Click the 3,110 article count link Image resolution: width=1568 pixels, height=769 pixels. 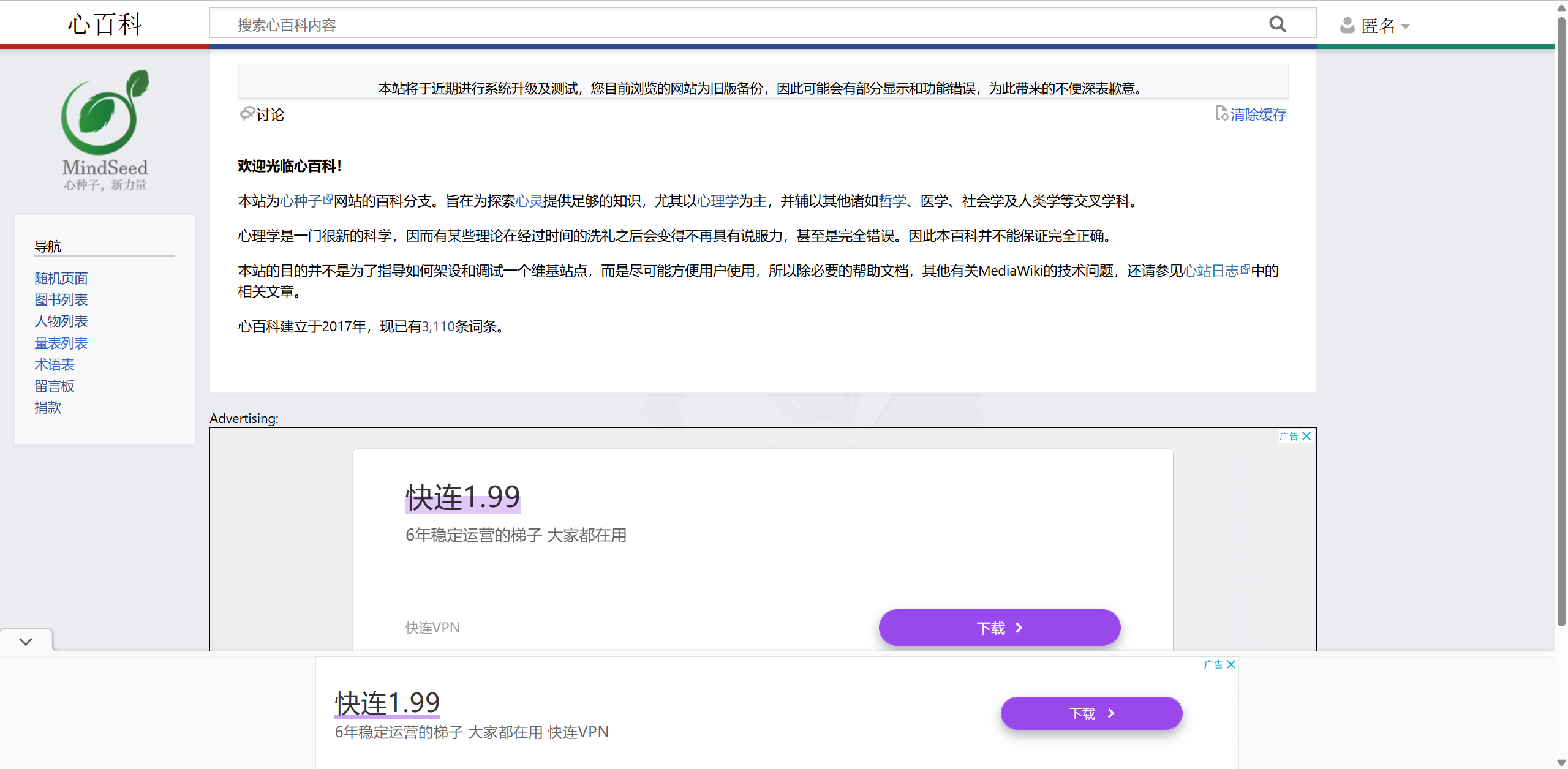point(438,326)
